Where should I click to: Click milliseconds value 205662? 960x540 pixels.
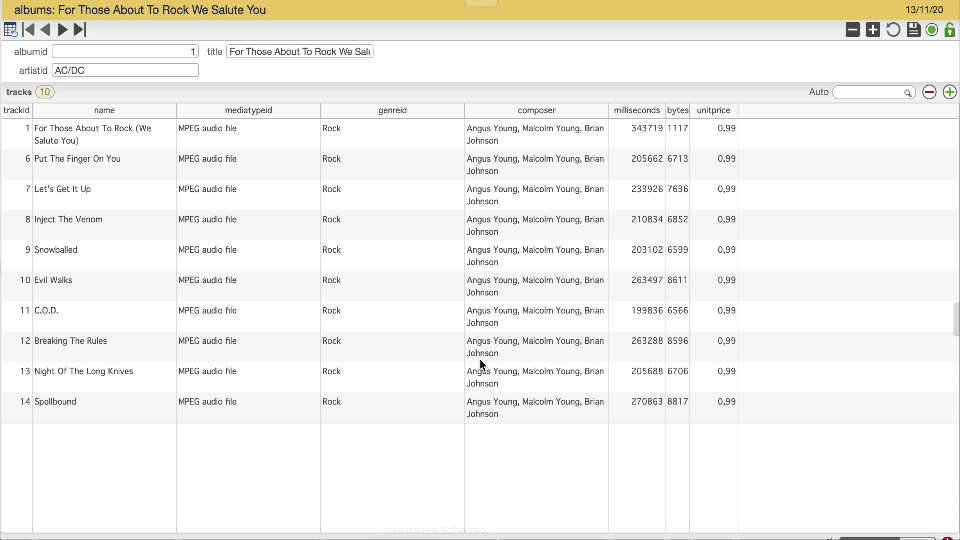point(647,159)
